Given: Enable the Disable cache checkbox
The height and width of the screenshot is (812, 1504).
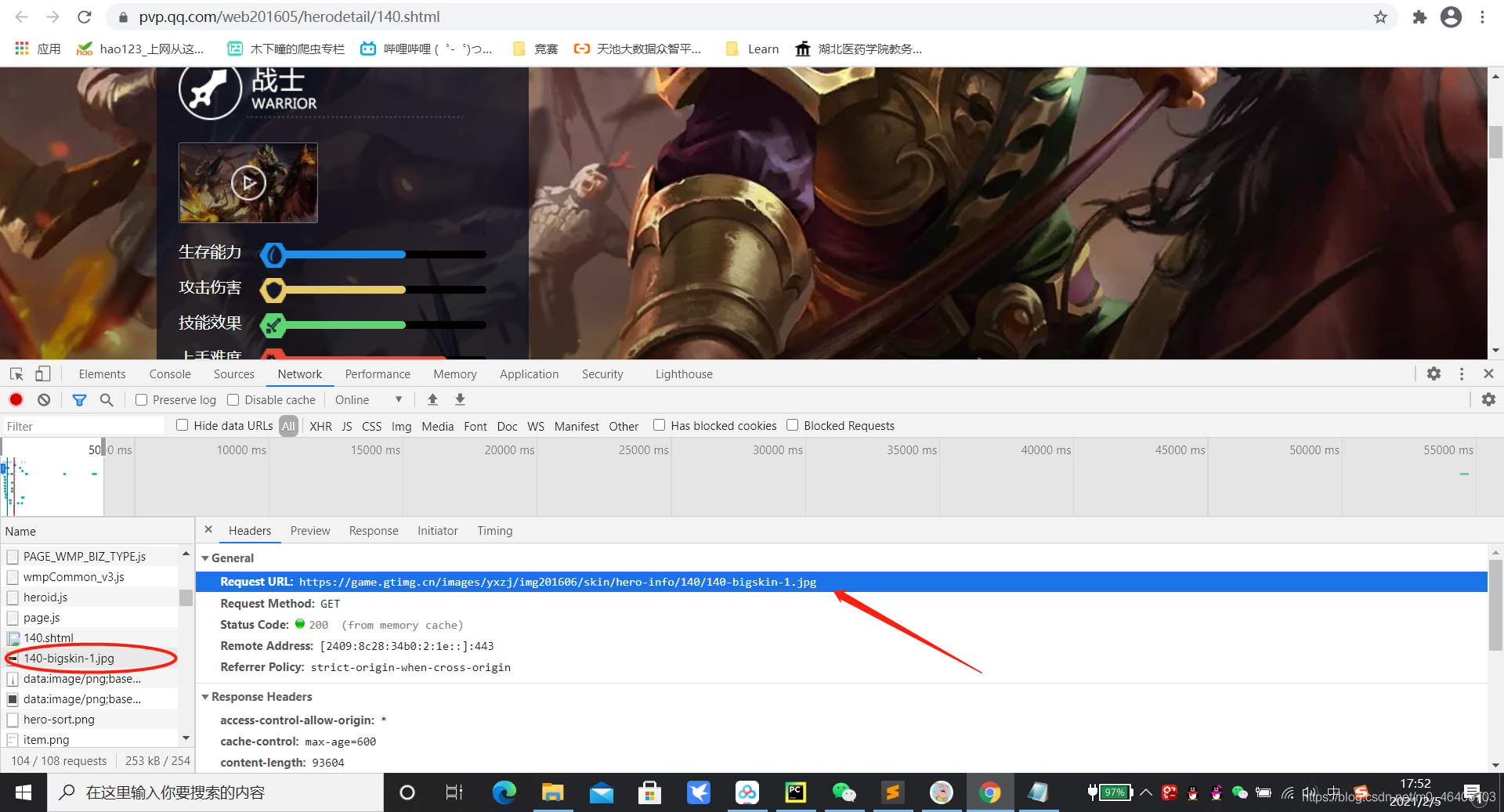Looking at the screenshot, I should 233,399.
